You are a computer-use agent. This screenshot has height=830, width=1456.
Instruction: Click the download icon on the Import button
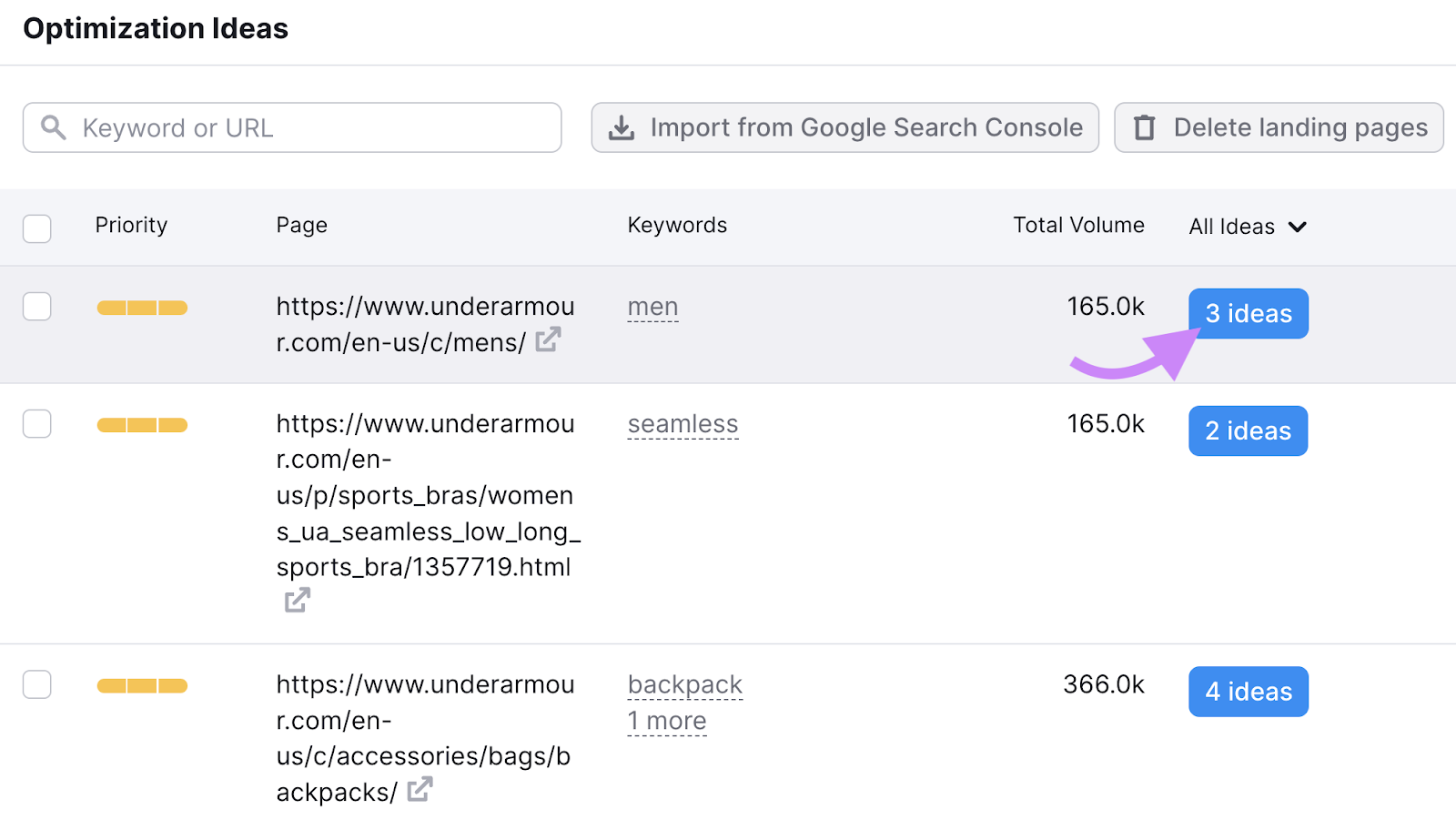(622, 127)
